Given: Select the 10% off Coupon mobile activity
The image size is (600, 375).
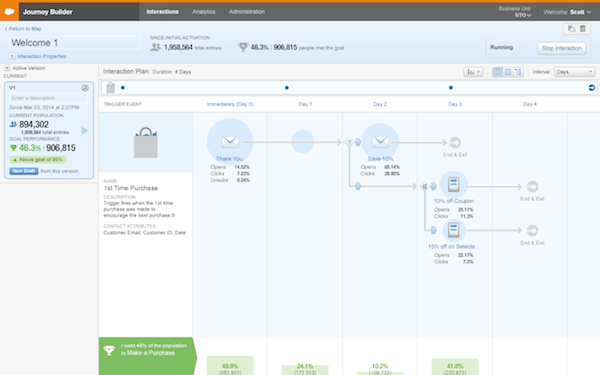Looking at the screenshot, I should pos(454,185).
